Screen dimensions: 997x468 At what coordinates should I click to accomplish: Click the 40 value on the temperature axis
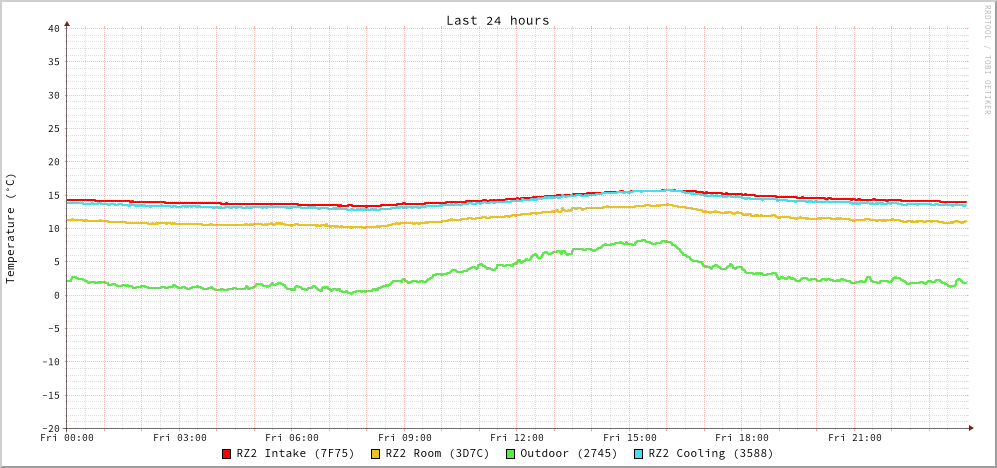[54, 28]
